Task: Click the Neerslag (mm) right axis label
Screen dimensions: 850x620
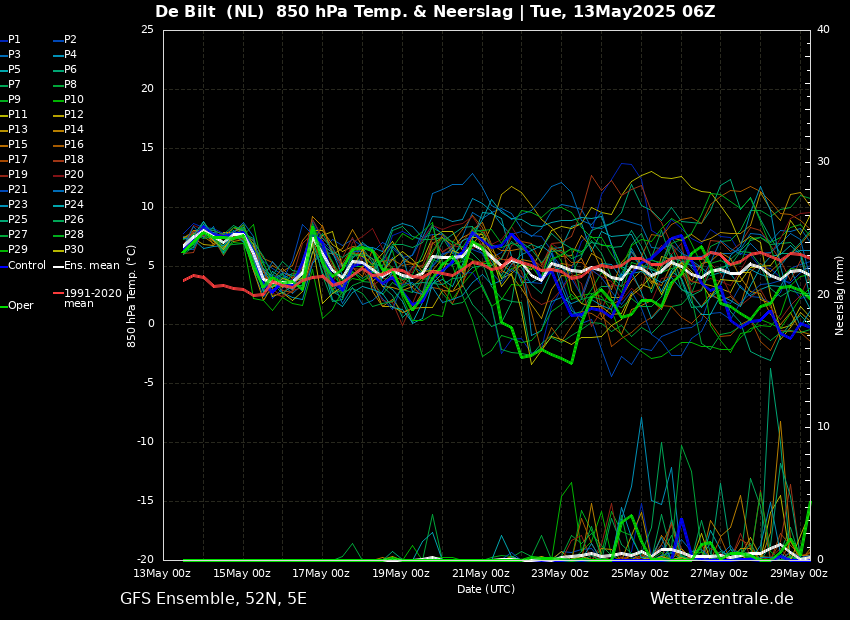Action: click(x=840, y=295)
